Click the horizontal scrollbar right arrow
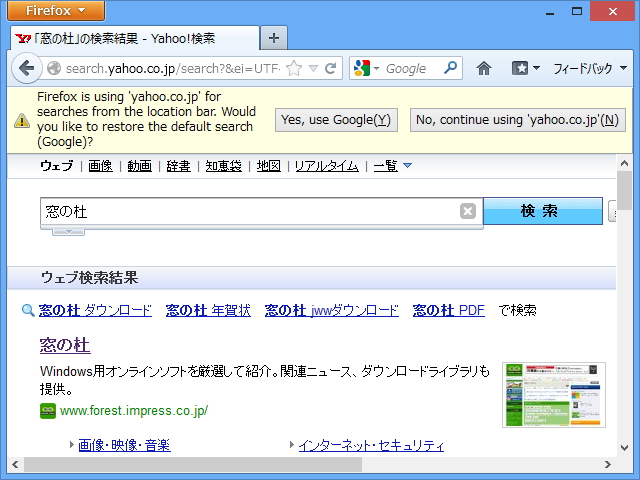640x480 pixels. tap(608, 464)
